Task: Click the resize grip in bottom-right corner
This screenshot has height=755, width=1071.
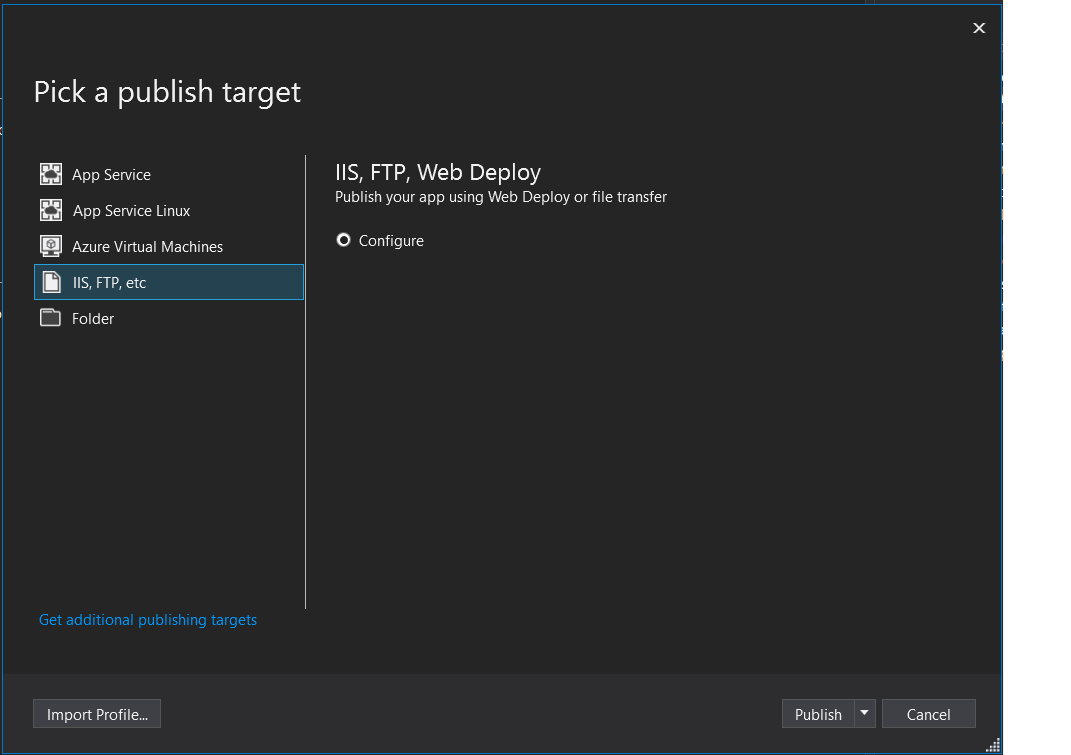Action: (x=994, y=746)
